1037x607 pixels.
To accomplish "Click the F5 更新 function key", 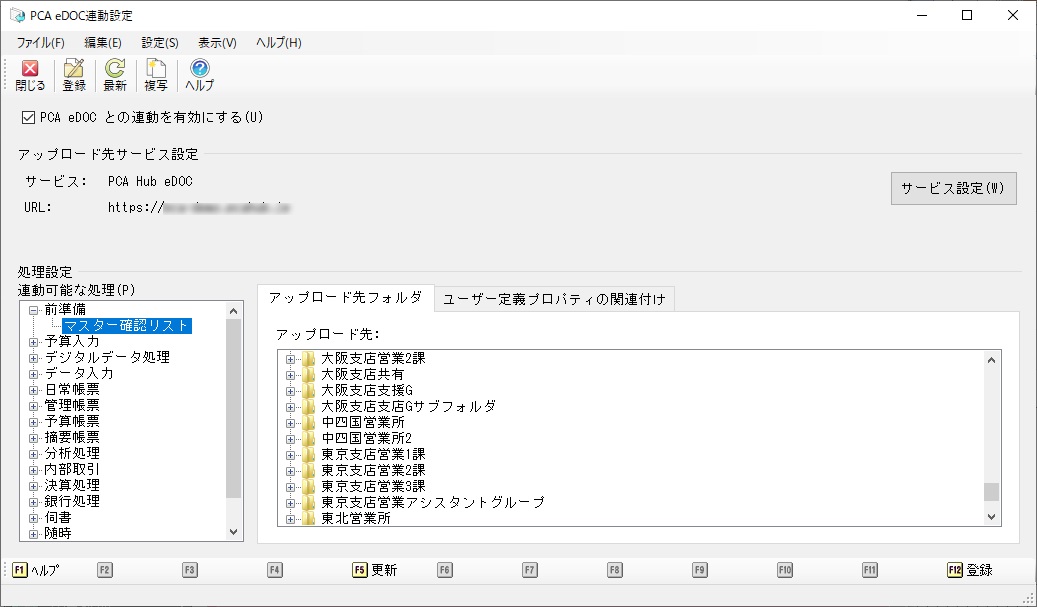I will 375,570.
